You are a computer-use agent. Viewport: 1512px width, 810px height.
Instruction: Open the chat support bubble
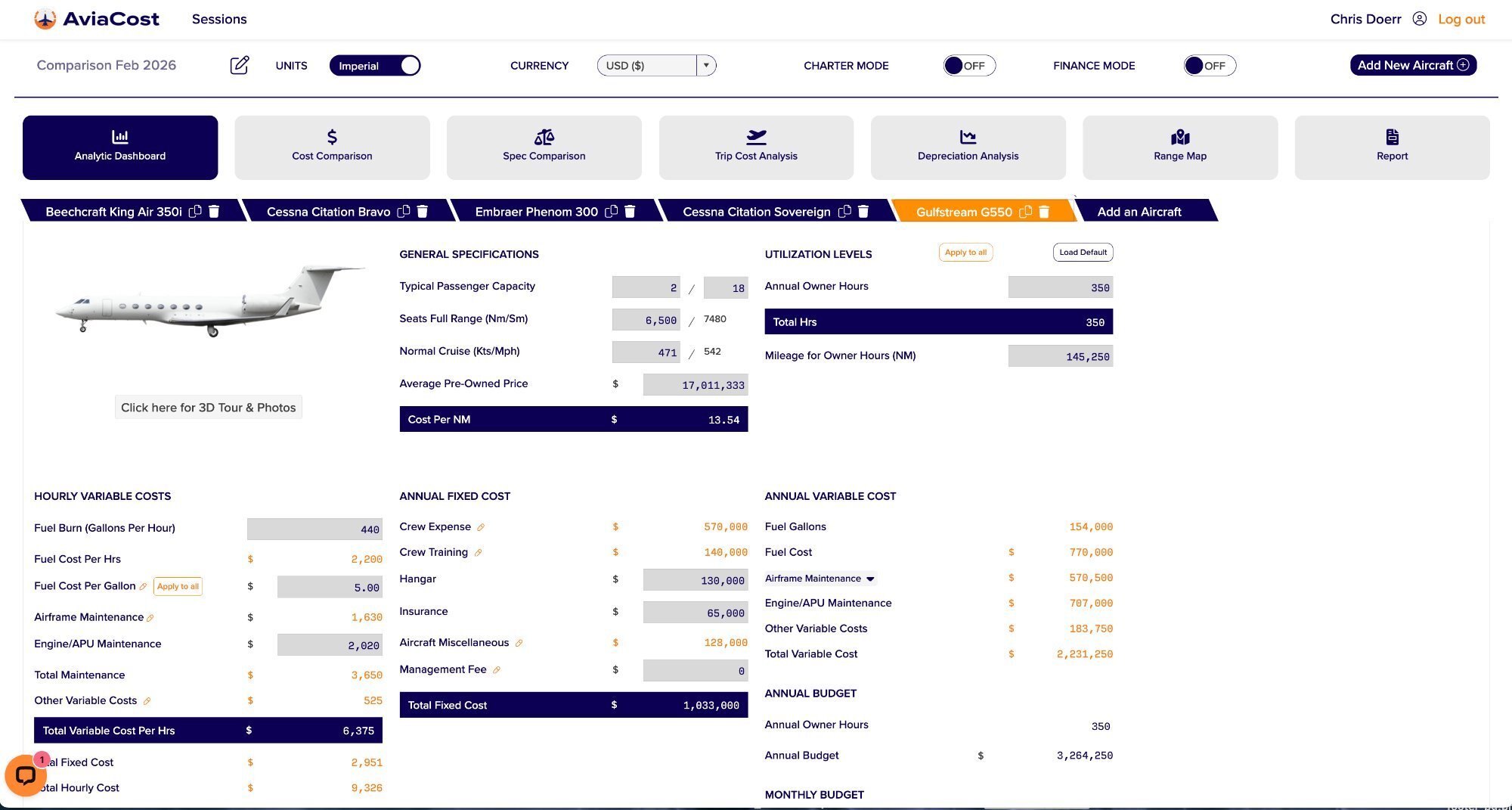25,775
